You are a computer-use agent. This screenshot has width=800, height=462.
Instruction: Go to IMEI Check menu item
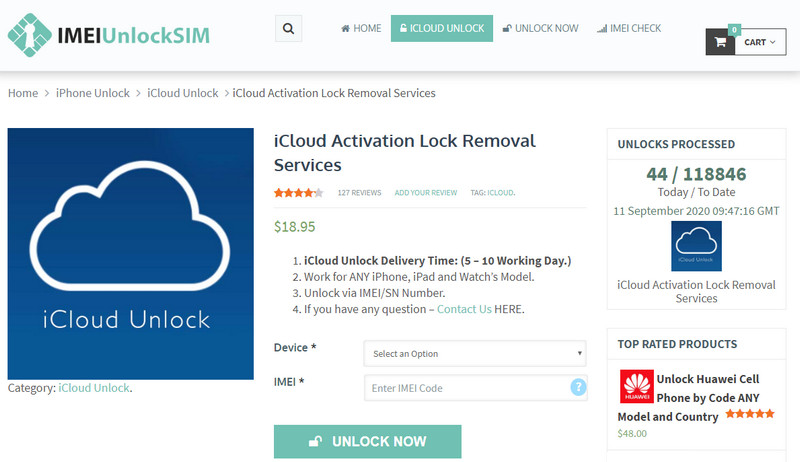click(x=629, y=29)
